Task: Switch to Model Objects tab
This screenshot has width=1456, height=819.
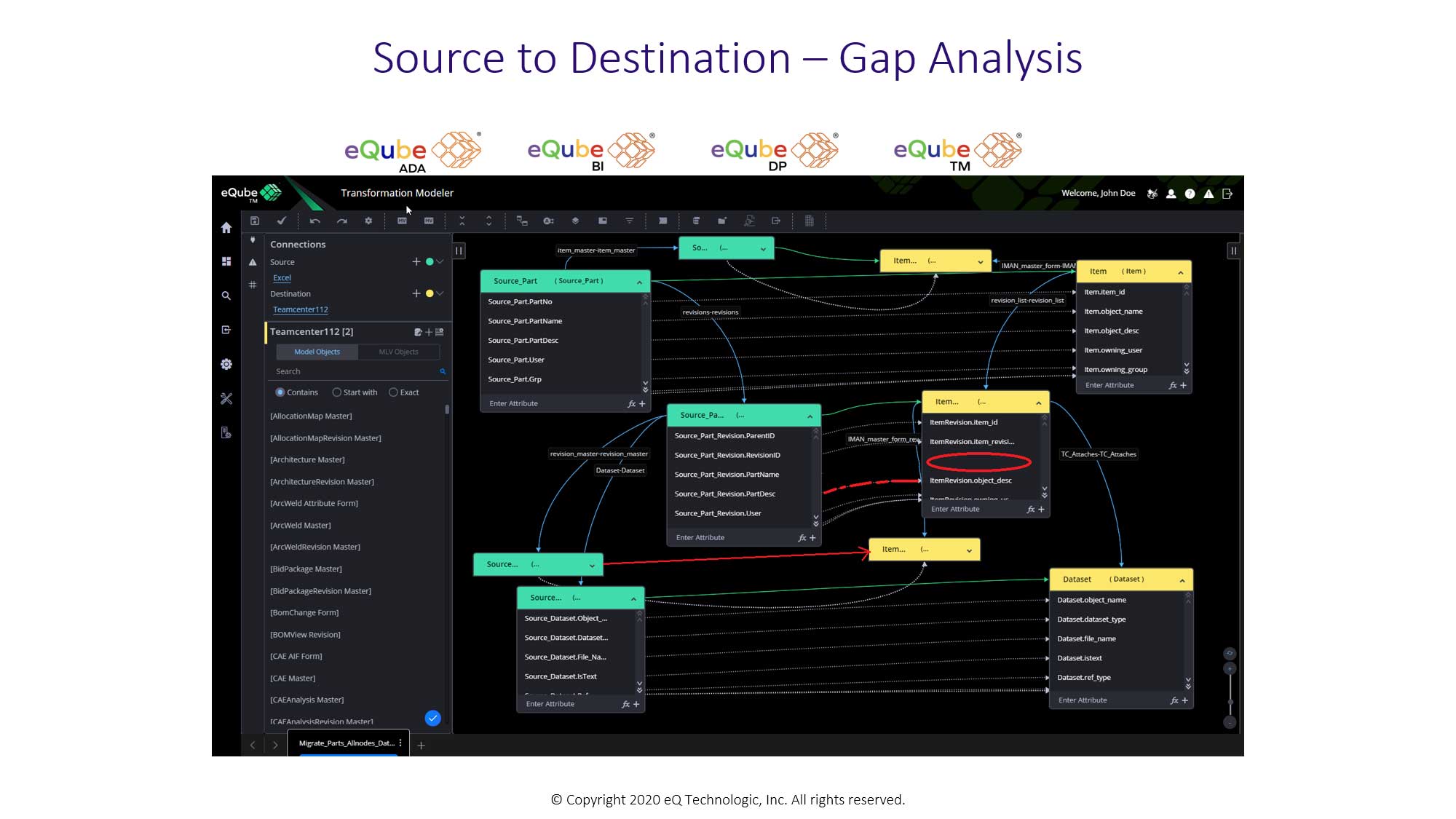Action: pos(317,352)
